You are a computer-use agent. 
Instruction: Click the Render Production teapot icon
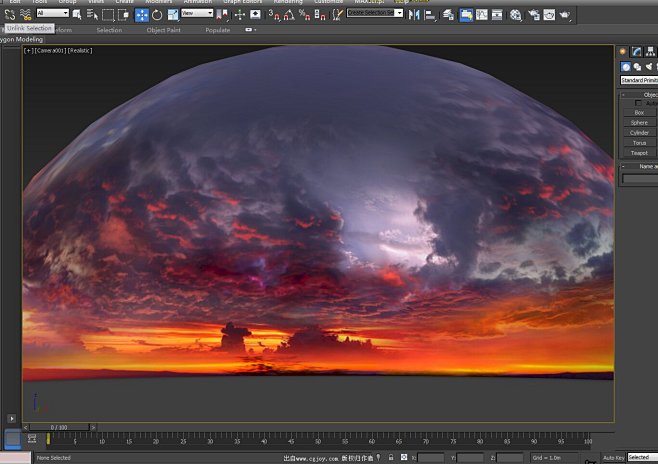pyautogui.click(x=565, y=15)
